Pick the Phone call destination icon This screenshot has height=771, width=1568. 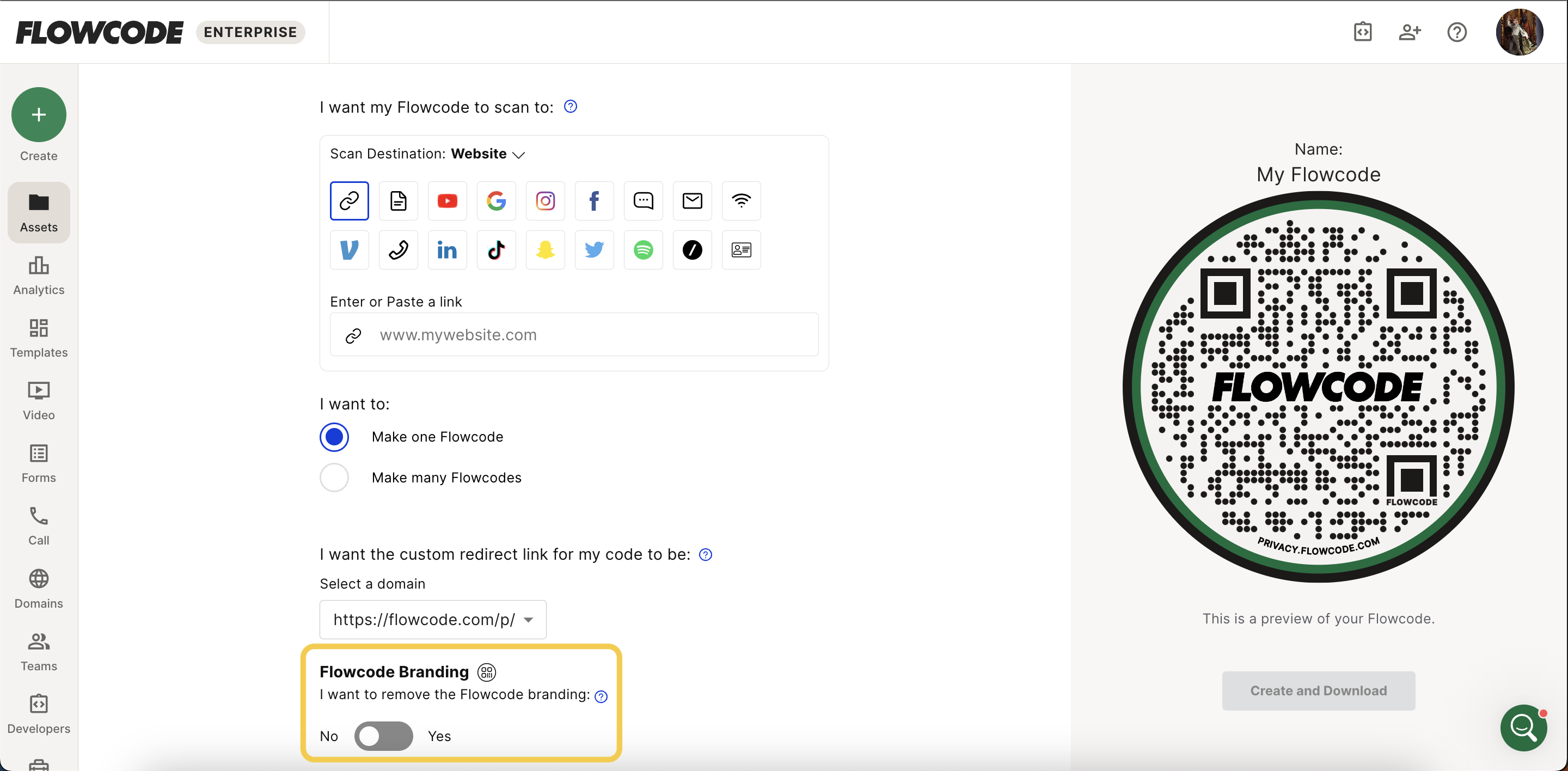(x=398, y=249)
